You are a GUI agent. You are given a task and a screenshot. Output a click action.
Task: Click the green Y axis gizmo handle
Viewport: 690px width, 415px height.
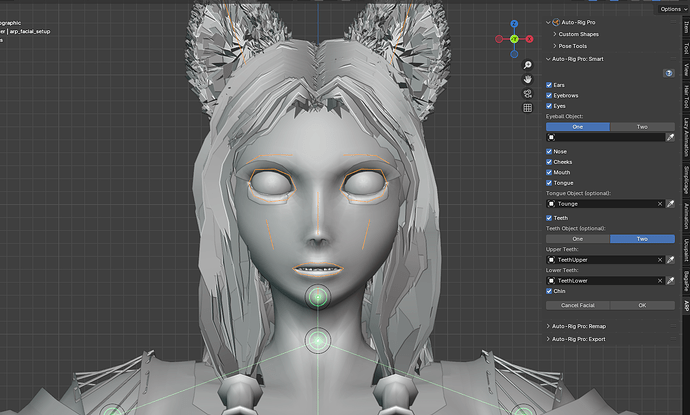514,39
